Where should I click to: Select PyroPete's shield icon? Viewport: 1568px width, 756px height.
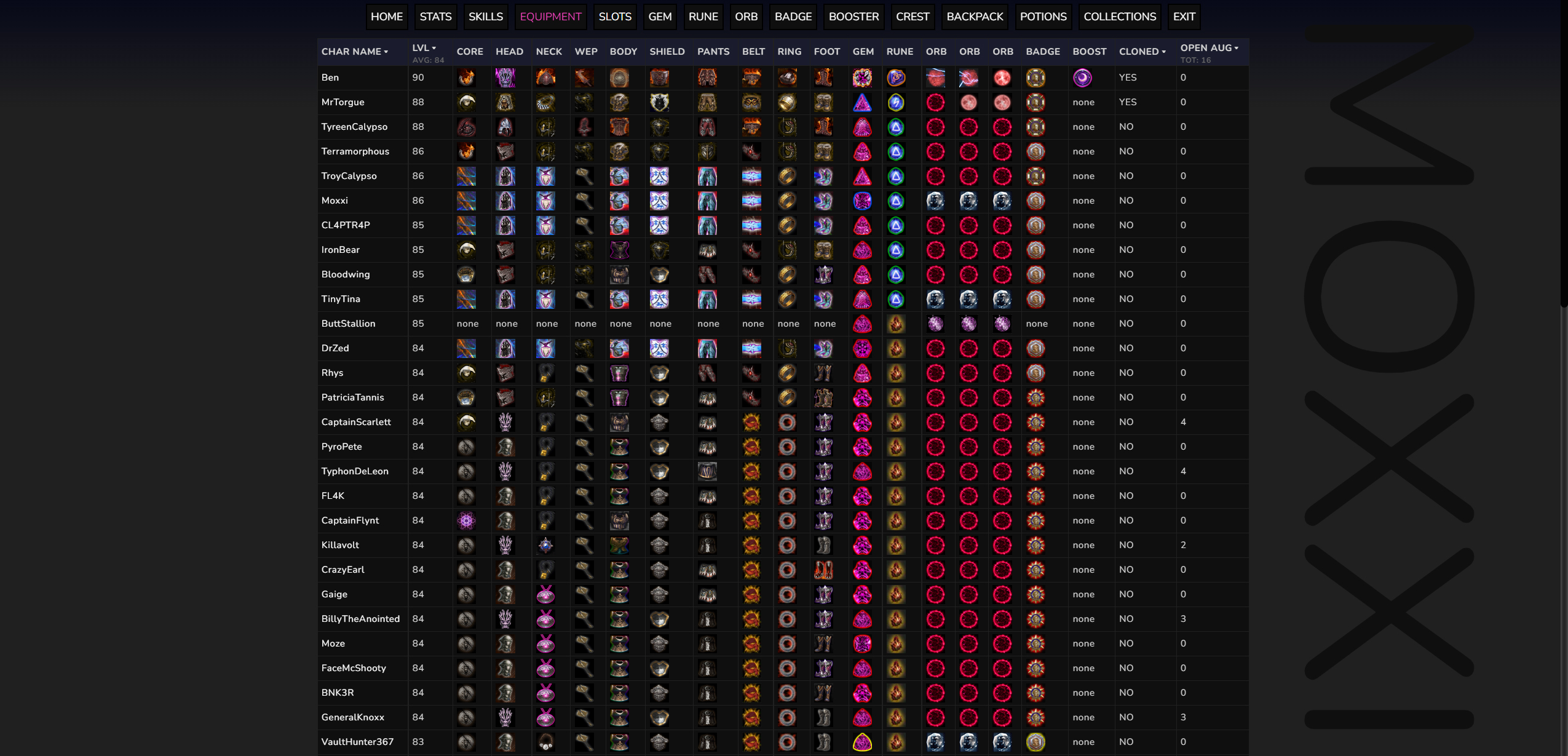point(659,447)
